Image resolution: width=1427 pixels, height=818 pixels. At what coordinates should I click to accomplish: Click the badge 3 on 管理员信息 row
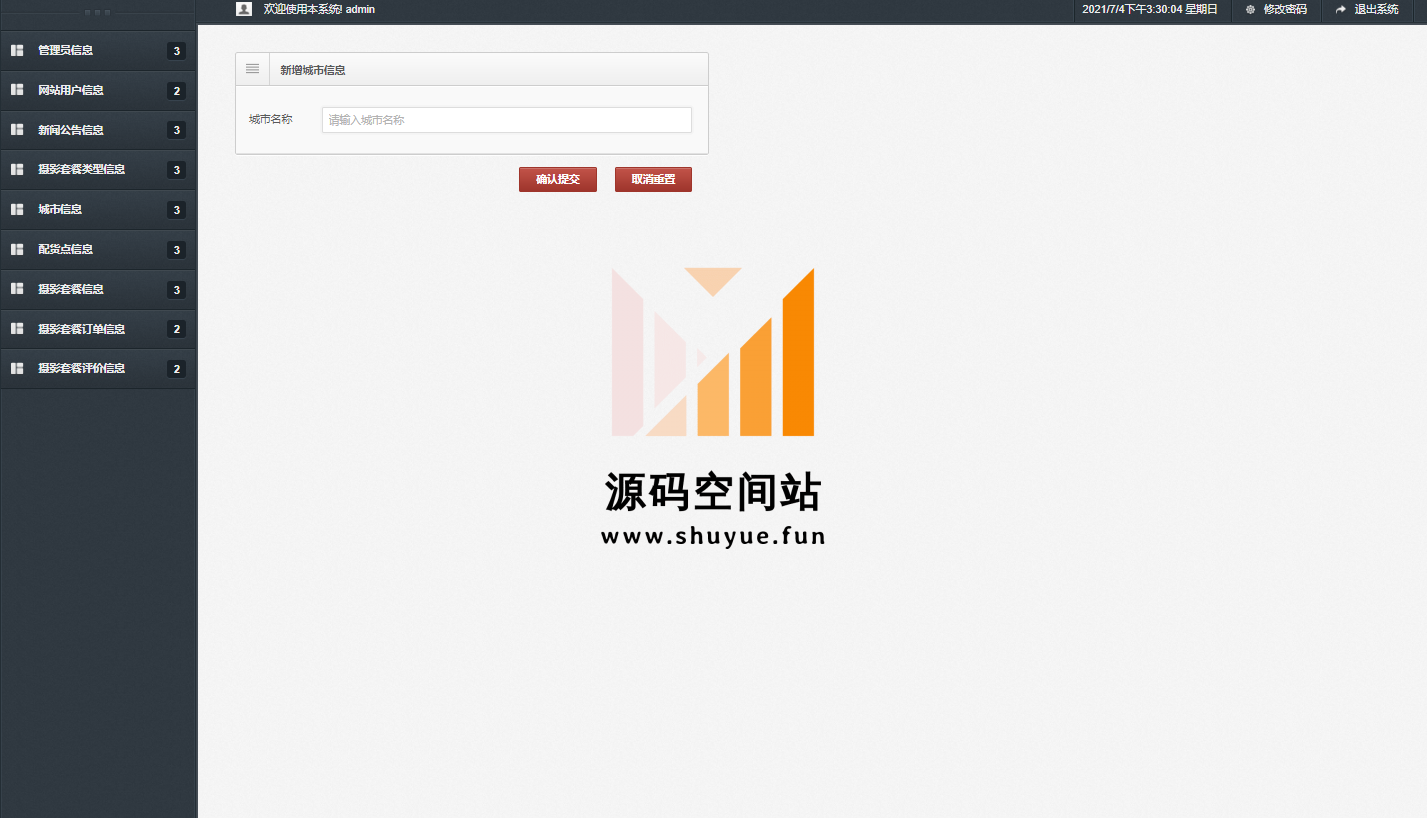[x=176, y=51]
